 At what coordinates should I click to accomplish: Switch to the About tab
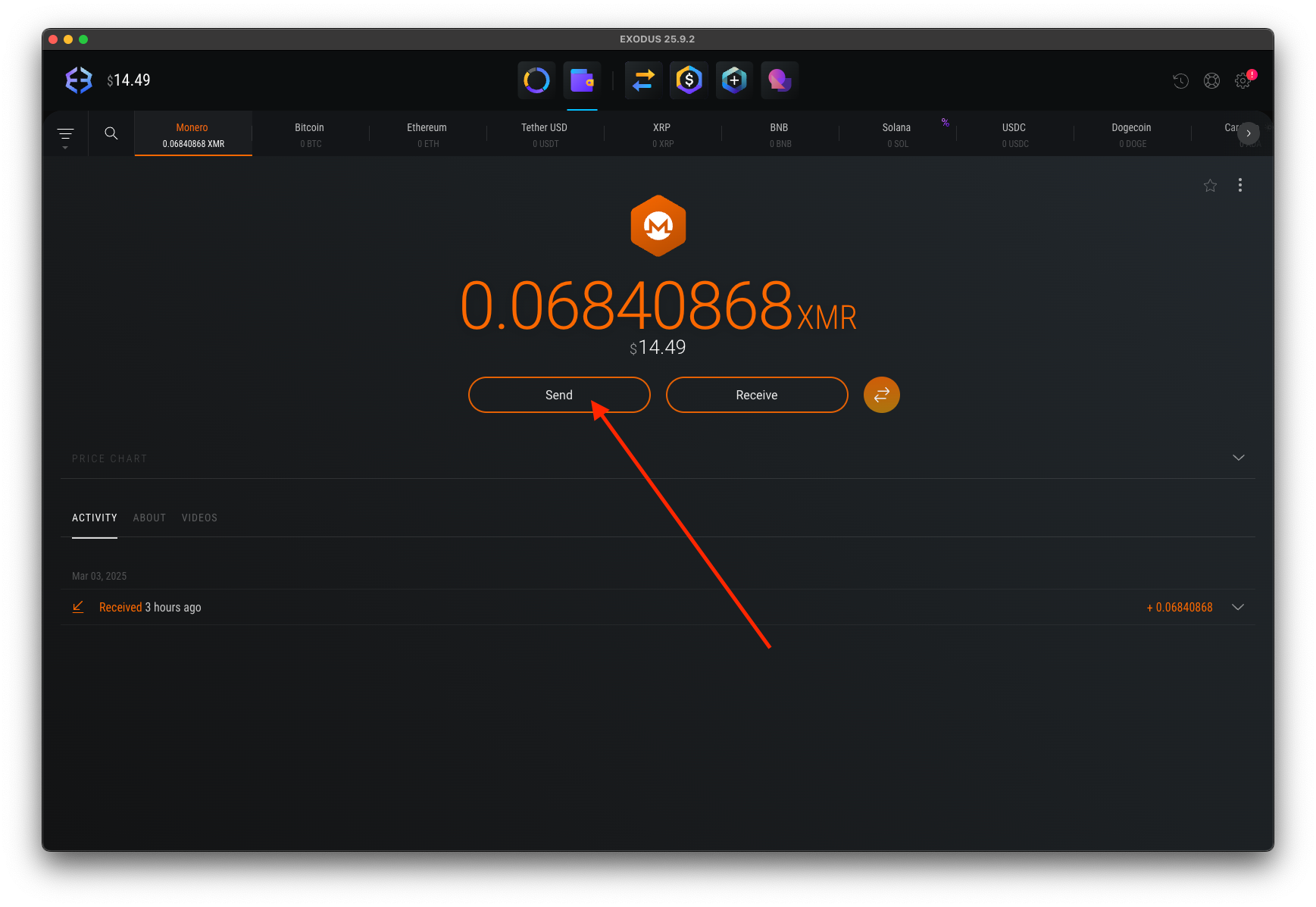click(149, 518)
